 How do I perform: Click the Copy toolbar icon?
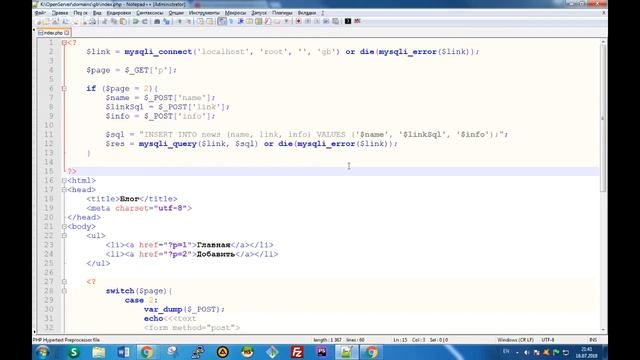114,21
